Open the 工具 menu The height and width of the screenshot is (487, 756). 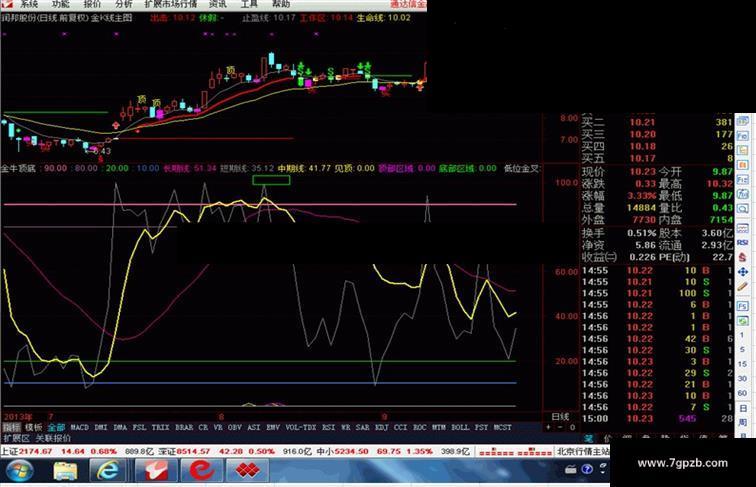[249, 4]
